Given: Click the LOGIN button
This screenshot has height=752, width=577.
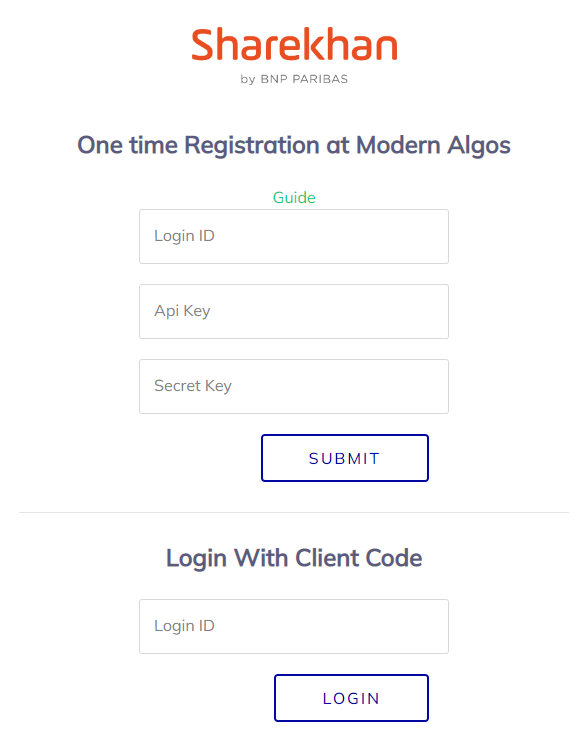Looking at the screenshot, I should (351, 698).
